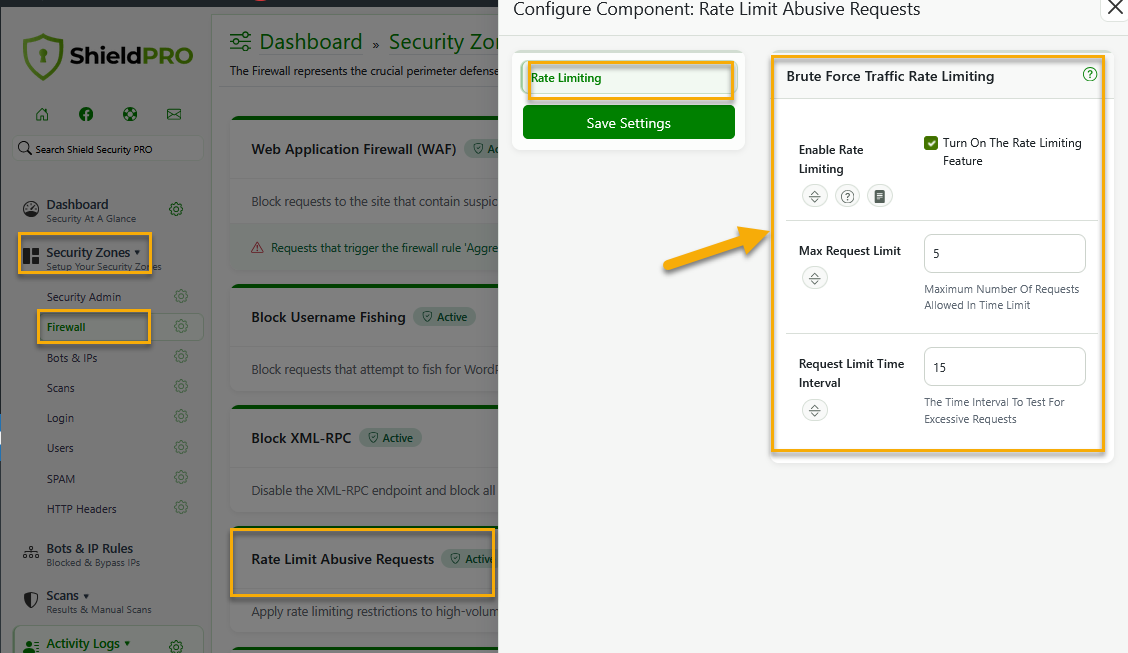
Task: Click Block XML-RPC heading
Action: tap(301, 438)
